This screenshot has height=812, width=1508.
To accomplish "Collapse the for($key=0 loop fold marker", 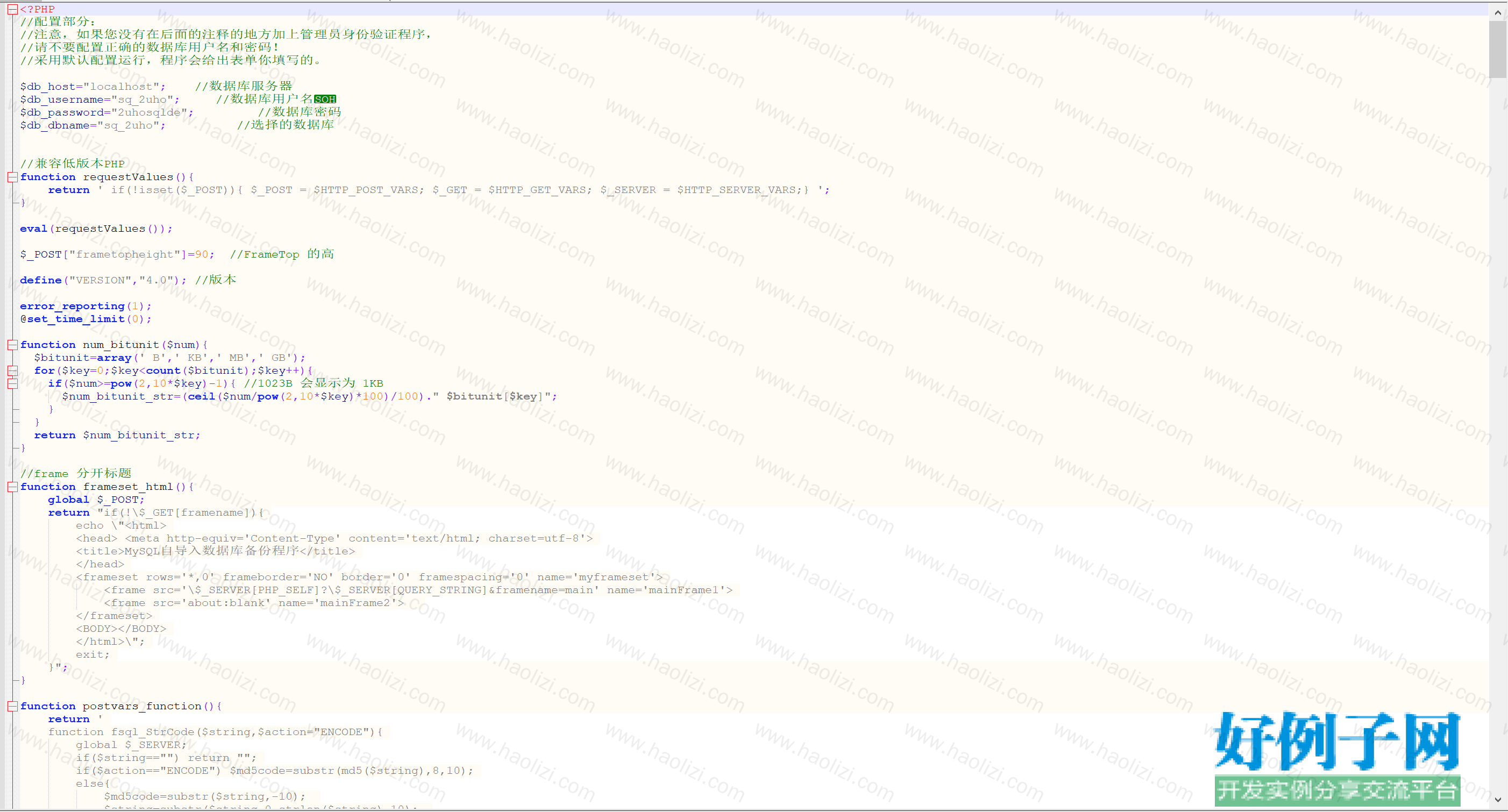I will (12, 371).
